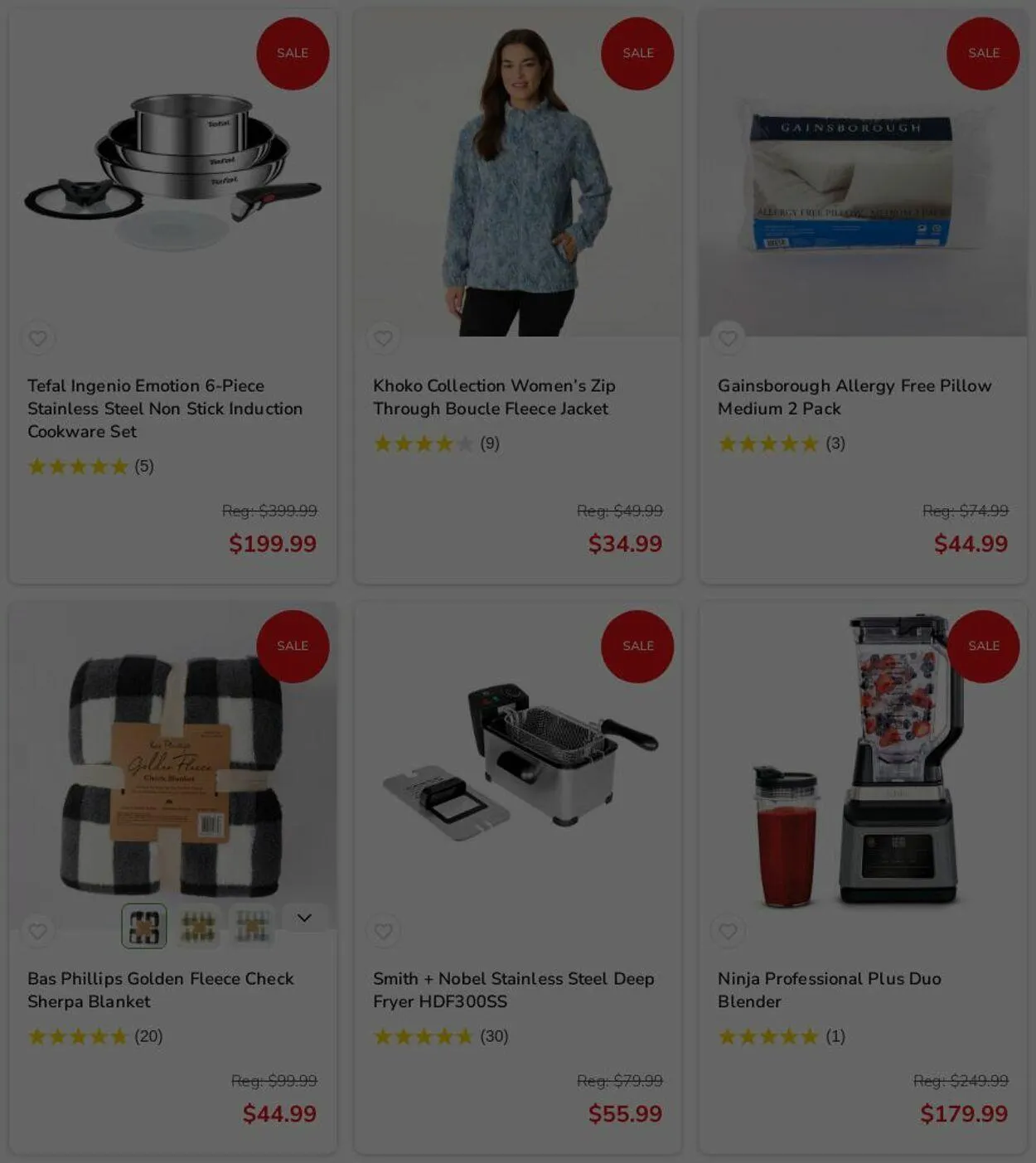Open Gainsborough Allergy Free Pillow title link
Screen dimensions: 1036x1163
(854, 397)
